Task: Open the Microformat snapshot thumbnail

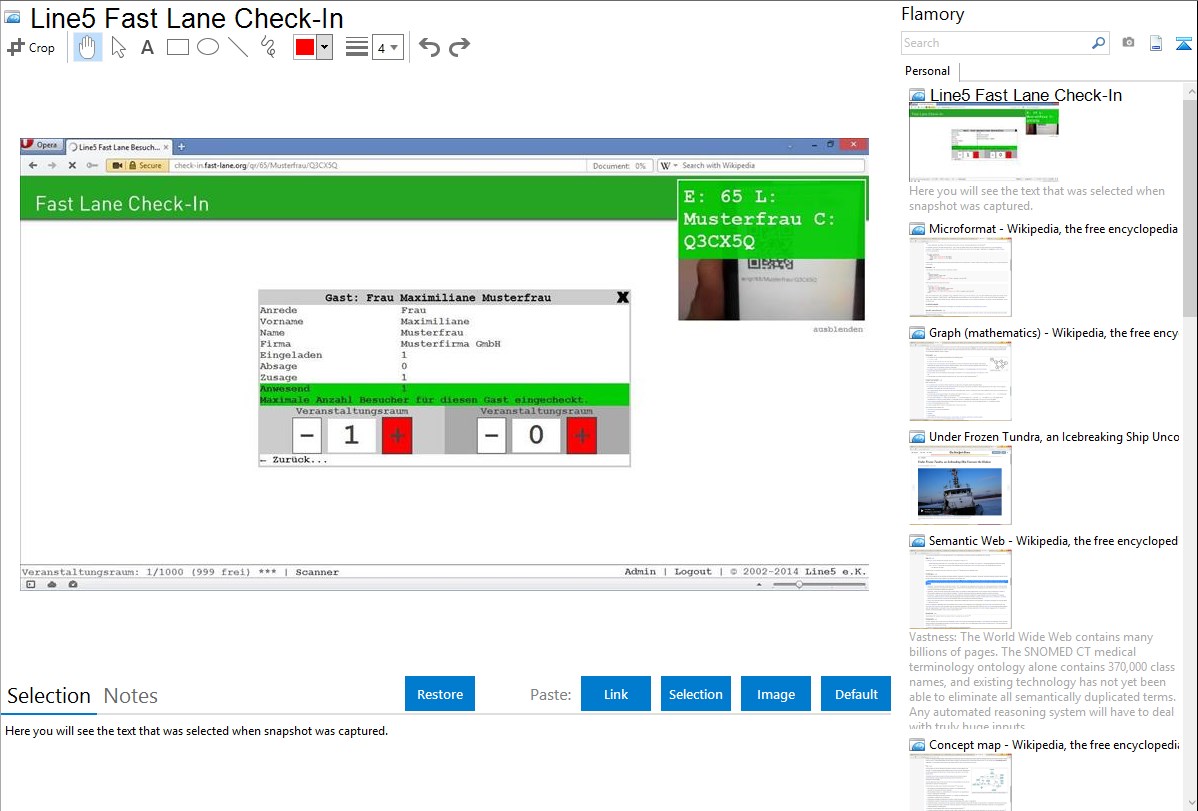Action: (x=960, y=277)
